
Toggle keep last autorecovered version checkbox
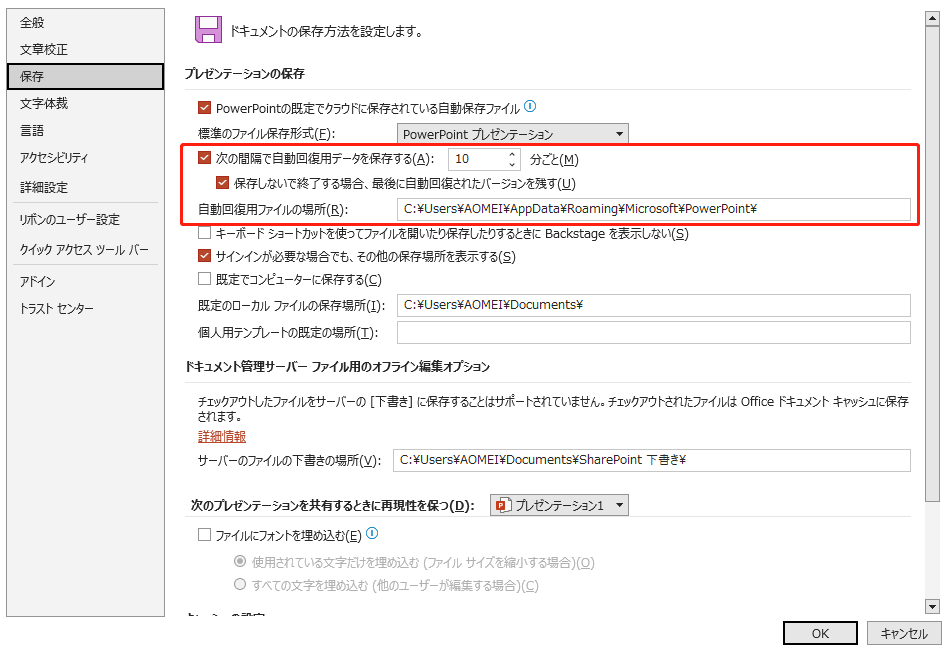[222, 183]
